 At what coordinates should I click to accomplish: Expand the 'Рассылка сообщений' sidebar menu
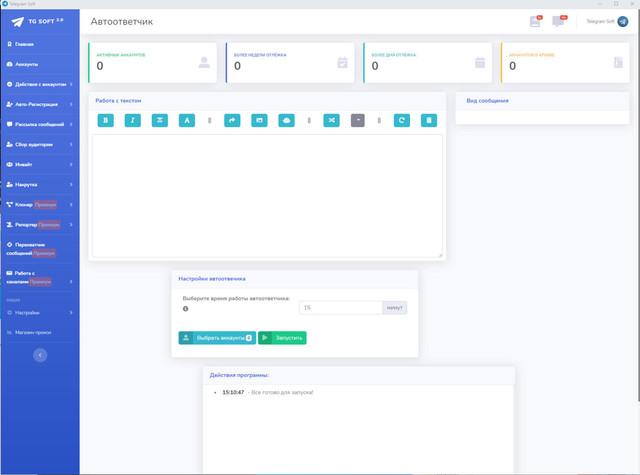coord(40,124)
